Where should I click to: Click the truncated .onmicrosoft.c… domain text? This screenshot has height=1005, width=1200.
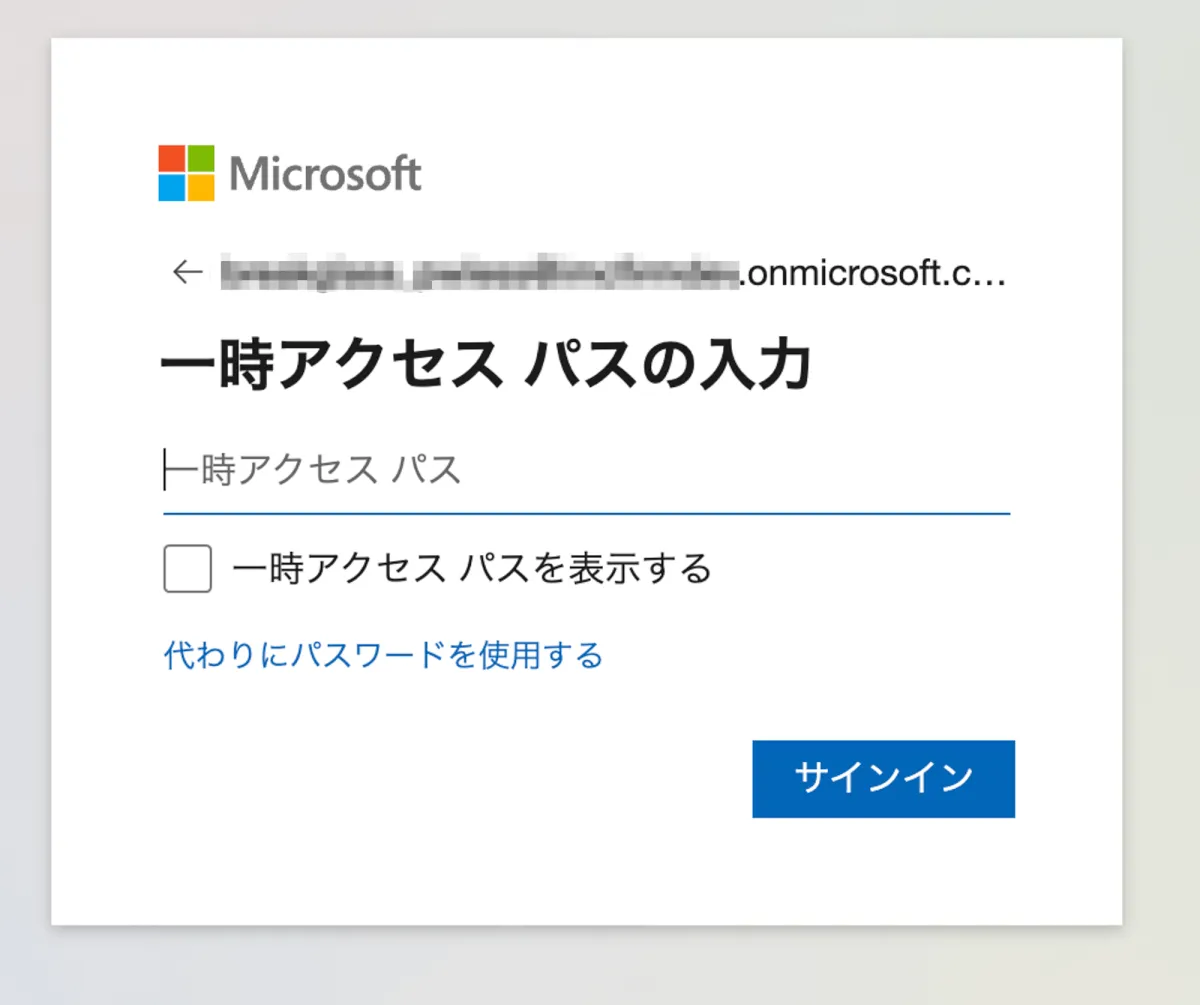click(x=873, y=272)
